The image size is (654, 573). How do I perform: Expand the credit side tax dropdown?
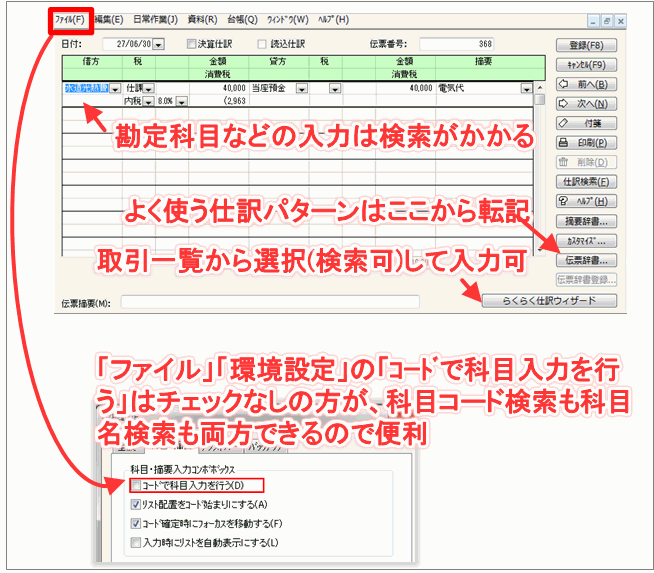335,88
